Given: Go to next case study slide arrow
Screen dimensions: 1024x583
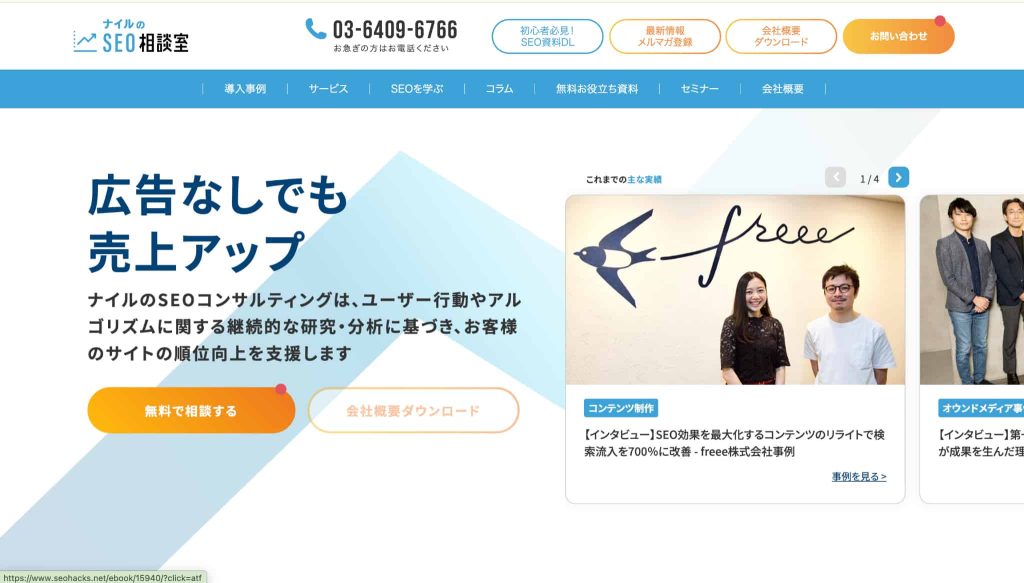Looking at the screenshot, I should [x=899, y=177].
